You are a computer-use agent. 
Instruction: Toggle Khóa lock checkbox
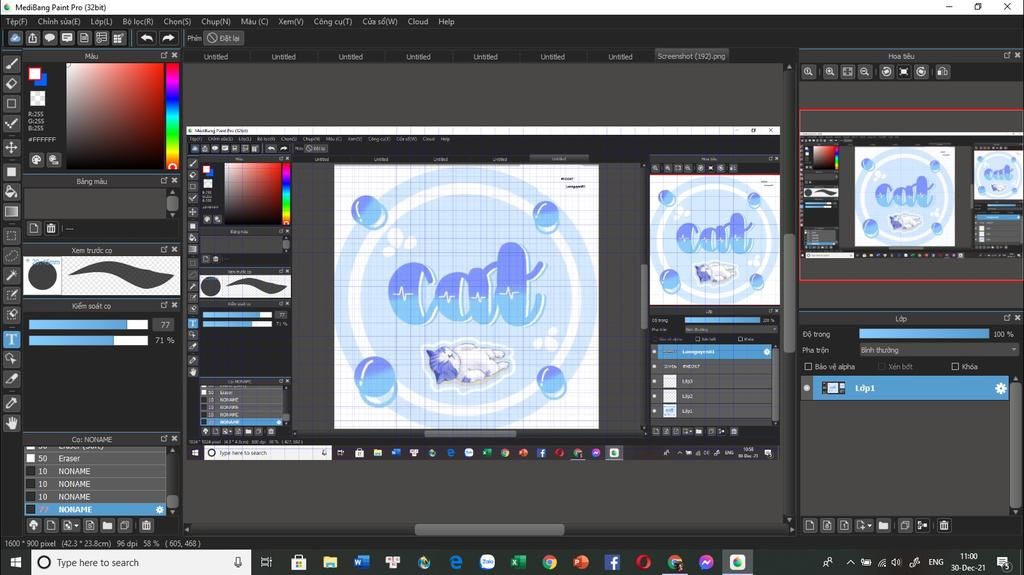pos(955,367)
